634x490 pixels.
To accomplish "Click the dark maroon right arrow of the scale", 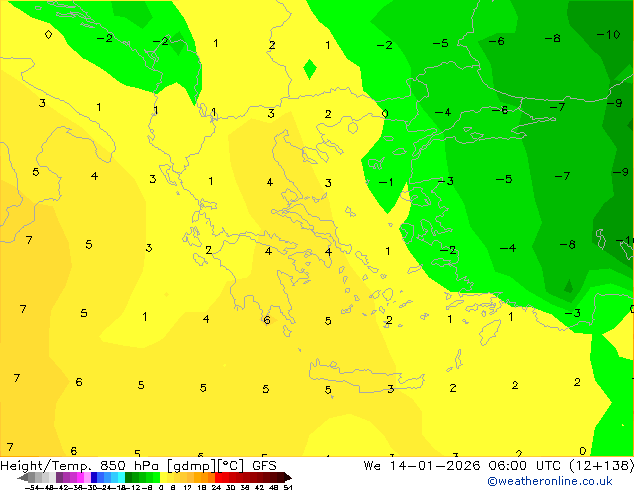I will pos(288,478).
